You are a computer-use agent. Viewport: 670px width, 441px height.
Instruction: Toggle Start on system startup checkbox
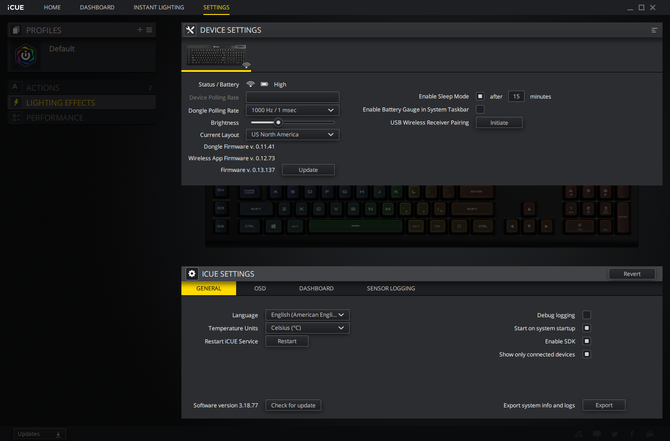587,328
